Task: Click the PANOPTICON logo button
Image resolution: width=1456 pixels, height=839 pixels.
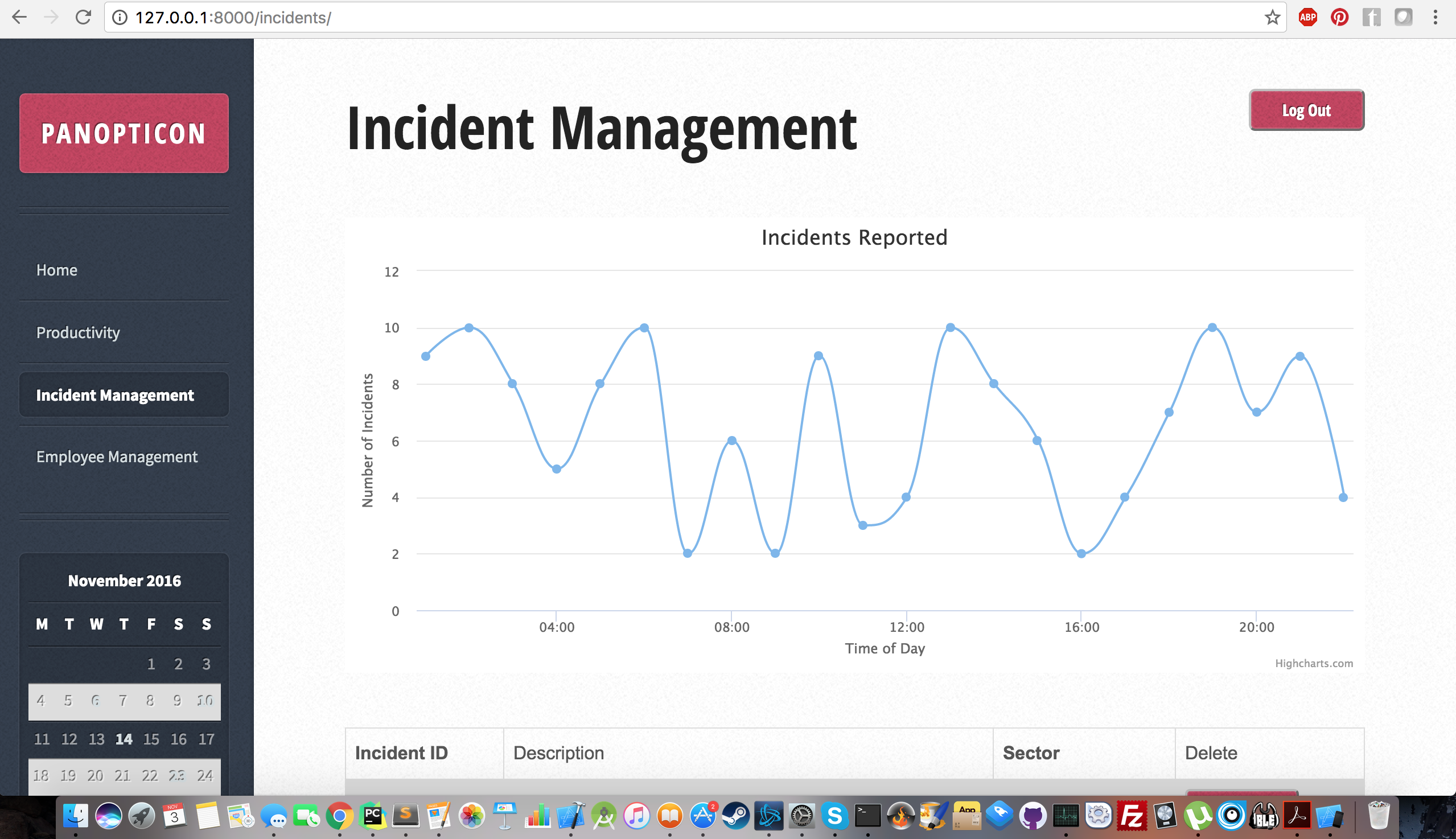Action: pos(124,133)
